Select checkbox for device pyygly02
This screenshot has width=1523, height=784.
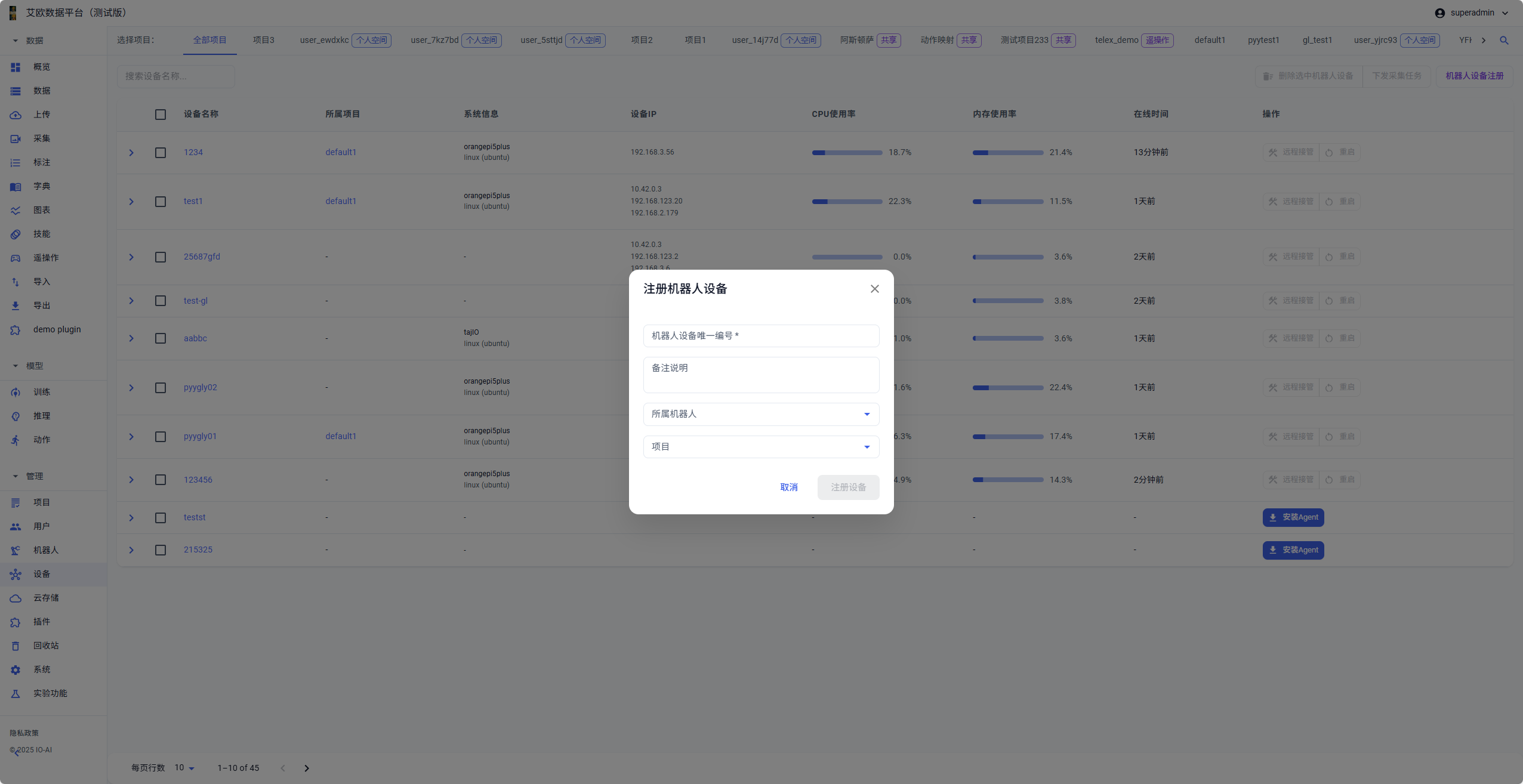(x=161, y=388)
